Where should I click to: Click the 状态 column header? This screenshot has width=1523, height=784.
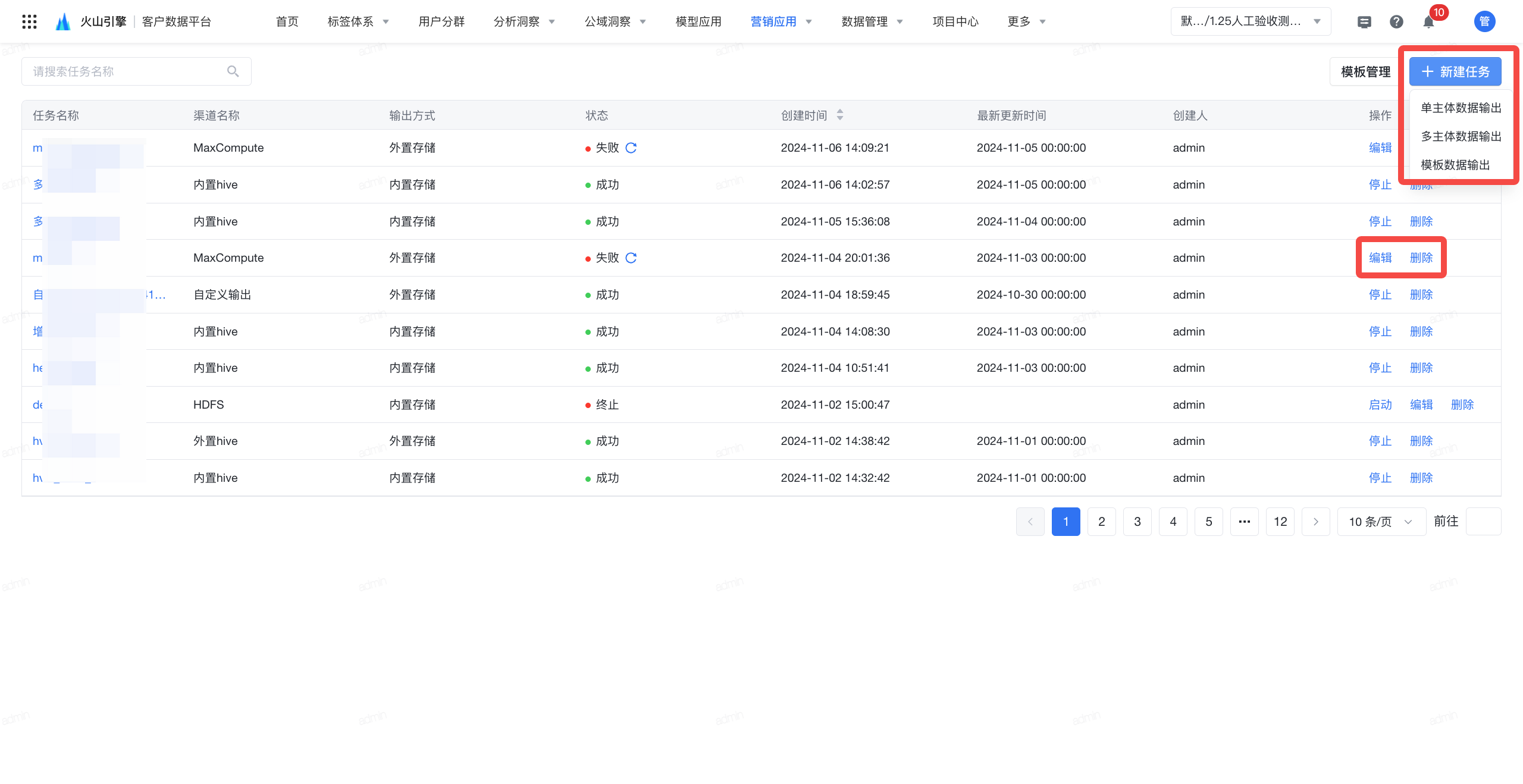[x=597, y=115]
